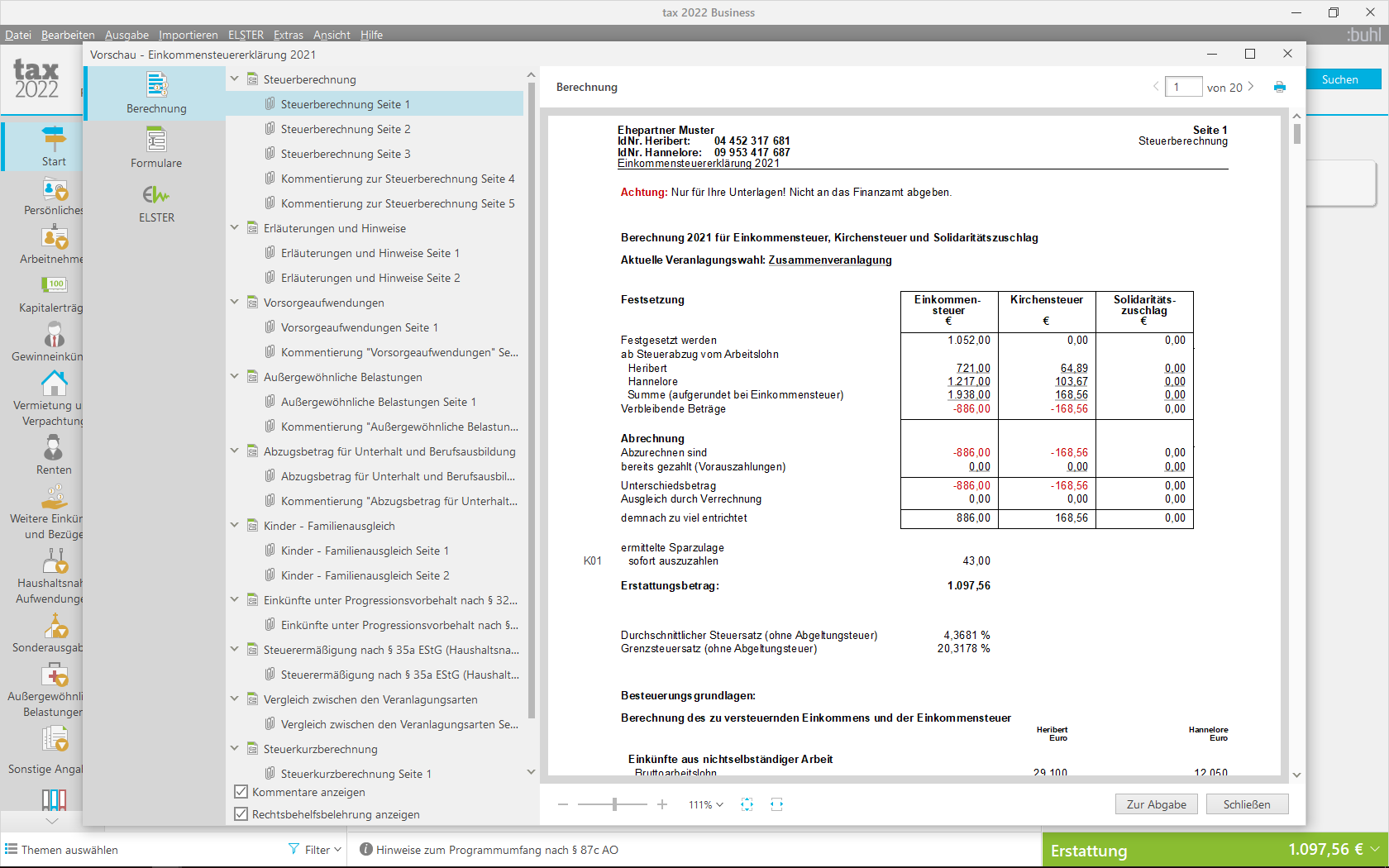Open the Ausgabe menu
The image size is (1389, 868).
coord(126,35)
